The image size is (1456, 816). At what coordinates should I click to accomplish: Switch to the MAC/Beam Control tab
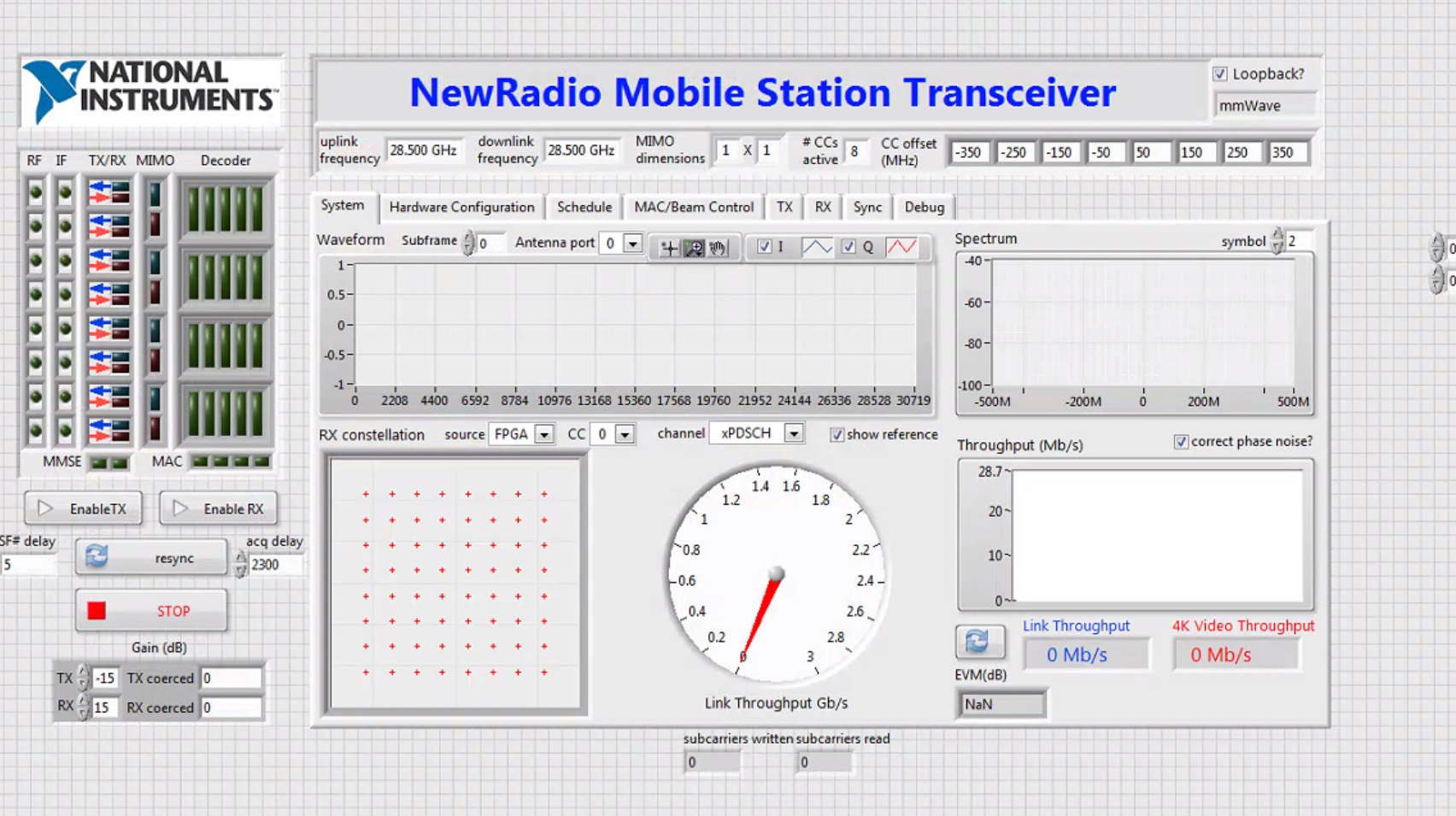pos(694,208)
